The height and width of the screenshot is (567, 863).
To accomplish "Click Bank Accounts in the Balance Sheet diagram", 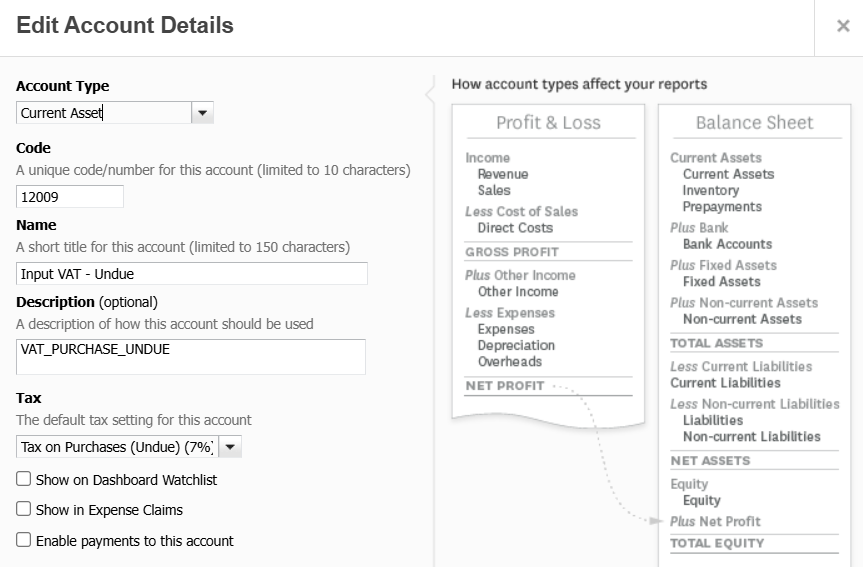I will pos(727,244).
